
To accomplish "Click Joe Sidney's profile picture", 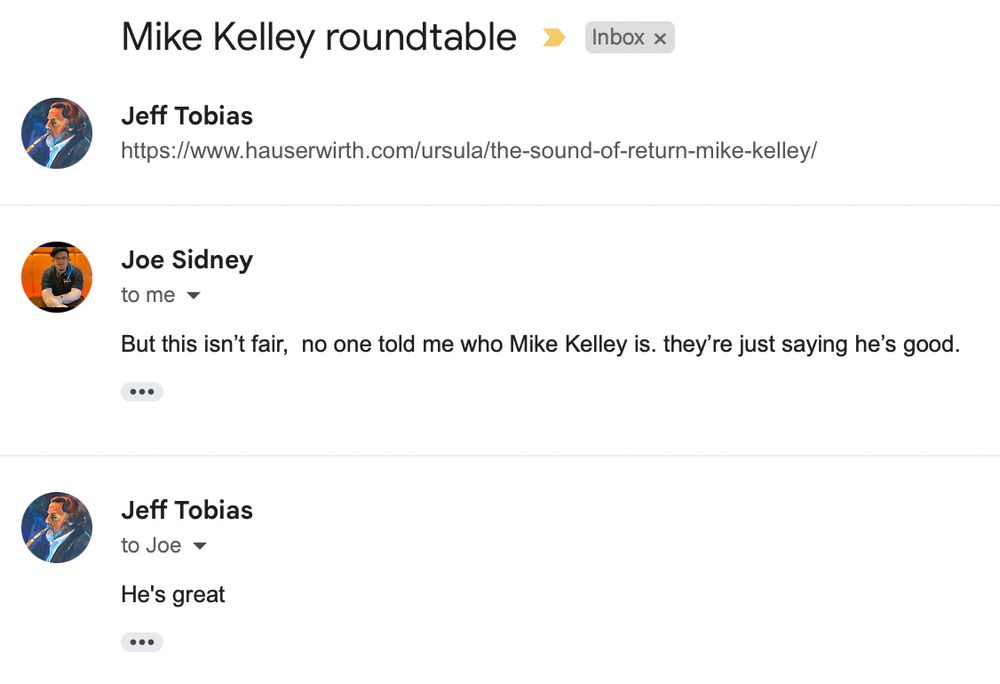I will 57,277.
